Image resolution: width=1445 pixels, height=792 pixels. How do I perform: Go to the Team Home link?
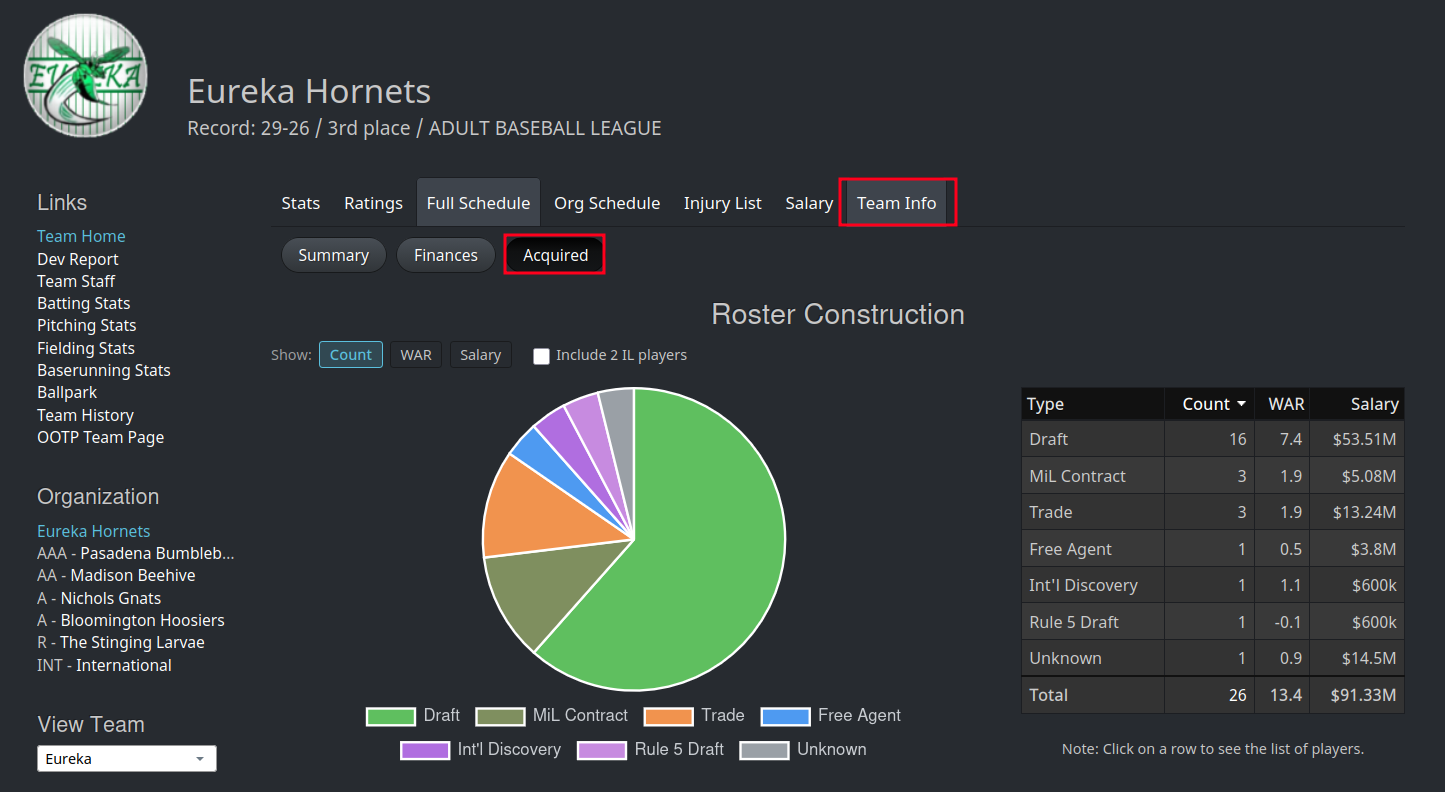(81, 236)
